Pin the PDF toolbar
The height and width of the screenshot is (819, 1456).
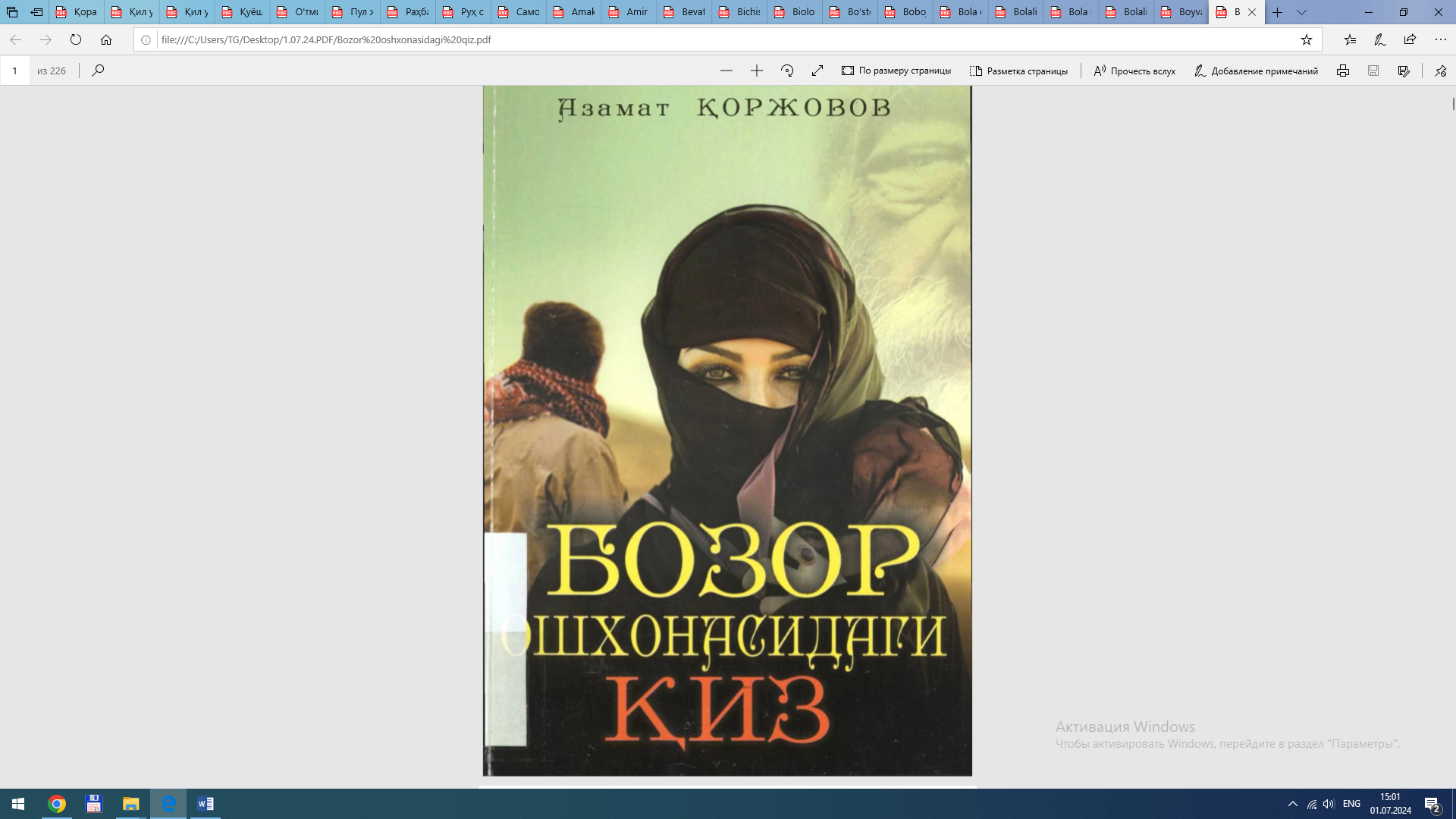pos(1440,71)
